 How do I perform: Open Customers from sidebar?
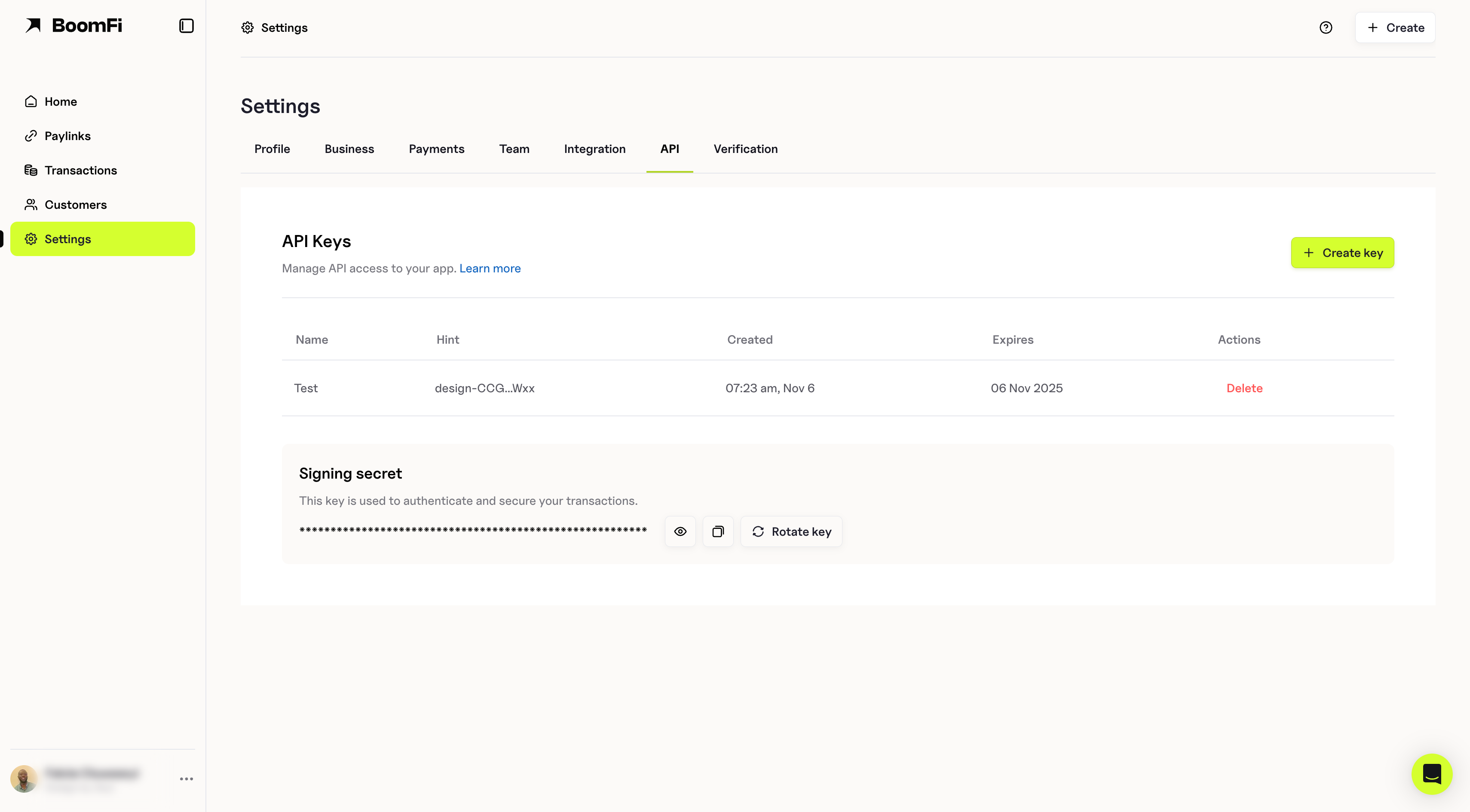coord(75,205)
